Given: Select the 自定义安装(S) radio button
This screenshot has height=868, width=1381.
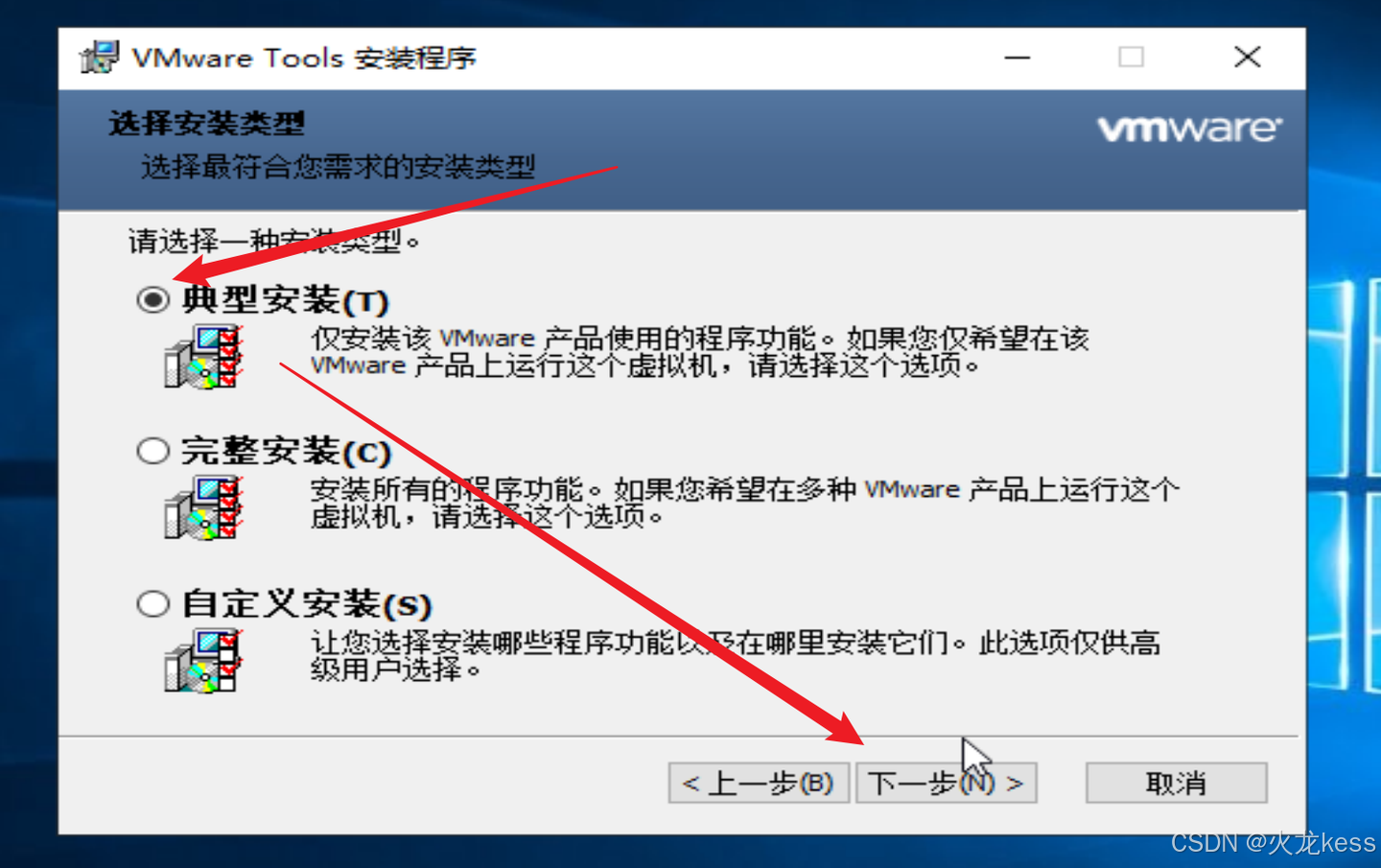Looking at the screenshot, I should point(152,603).
